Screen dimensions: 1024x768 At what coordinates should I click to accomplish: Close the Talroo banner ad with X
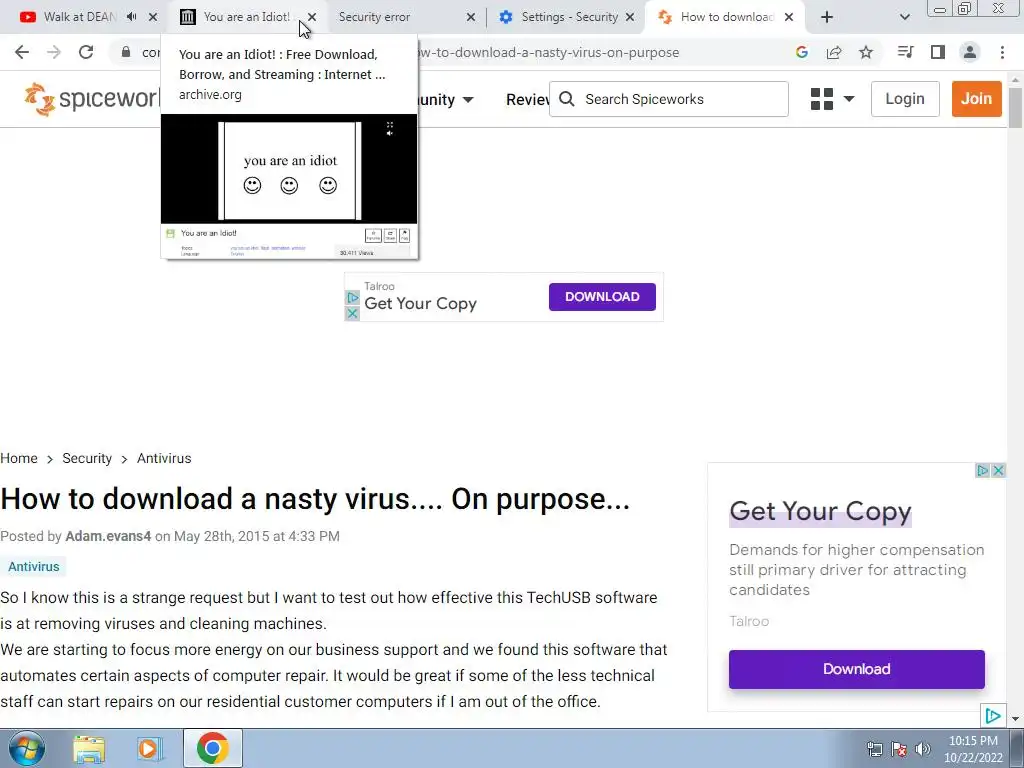coord(352,313)
